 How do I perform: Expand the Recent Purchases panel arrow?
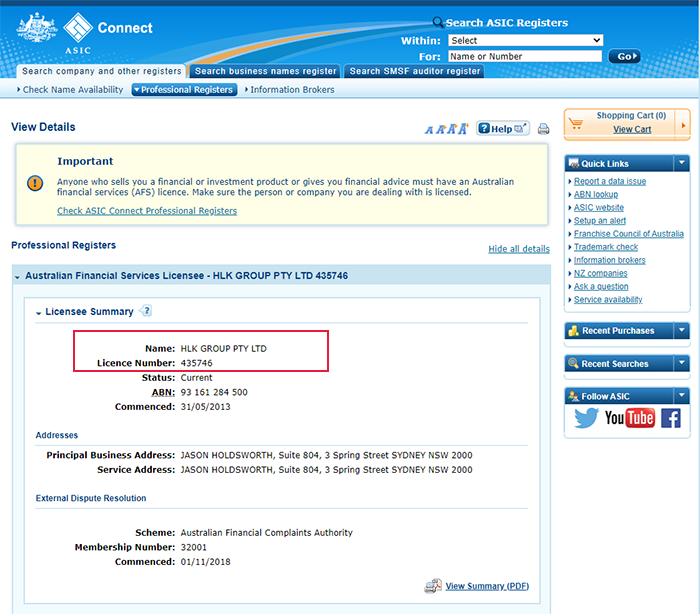click(x=681, y=330)
